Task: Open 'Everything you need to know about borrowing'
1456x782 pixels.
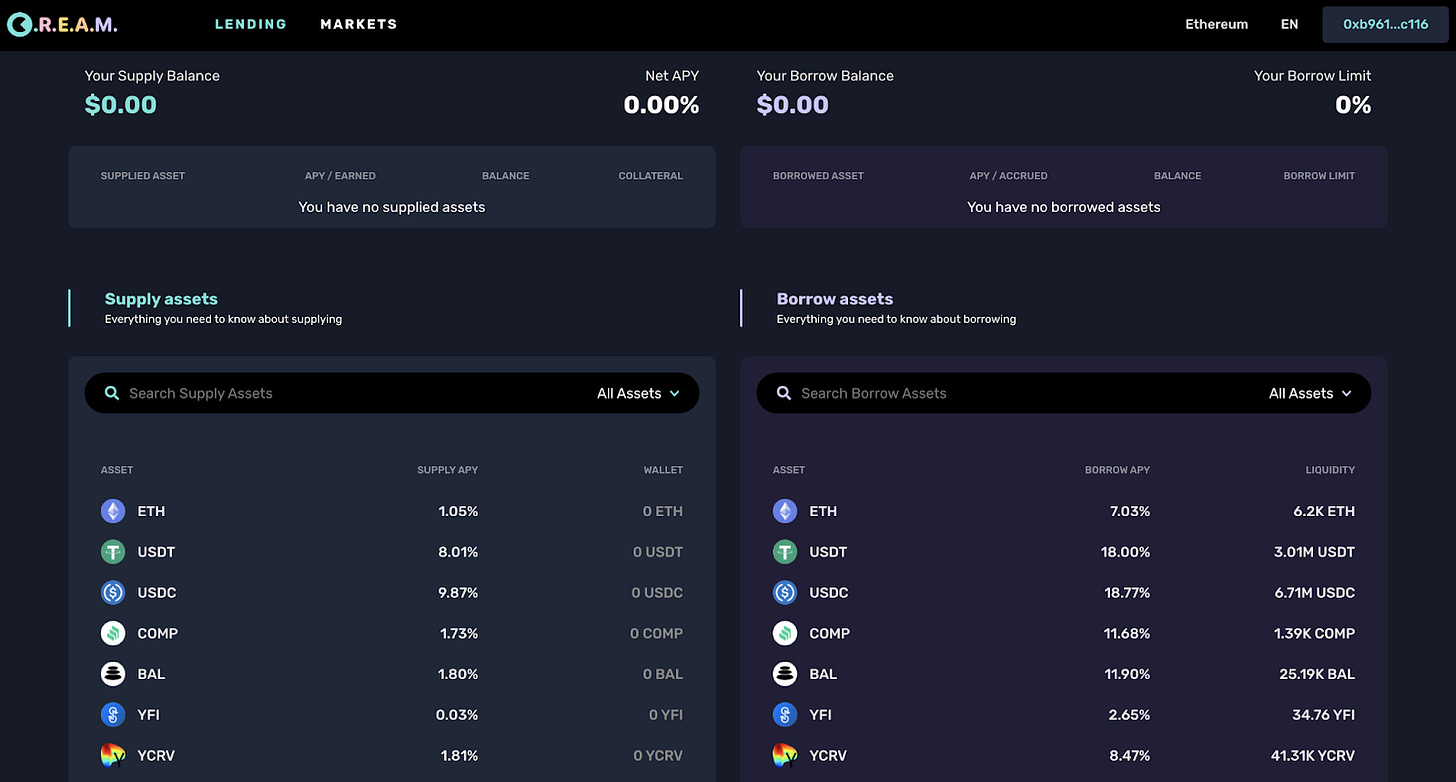Action: click(896, 319)
